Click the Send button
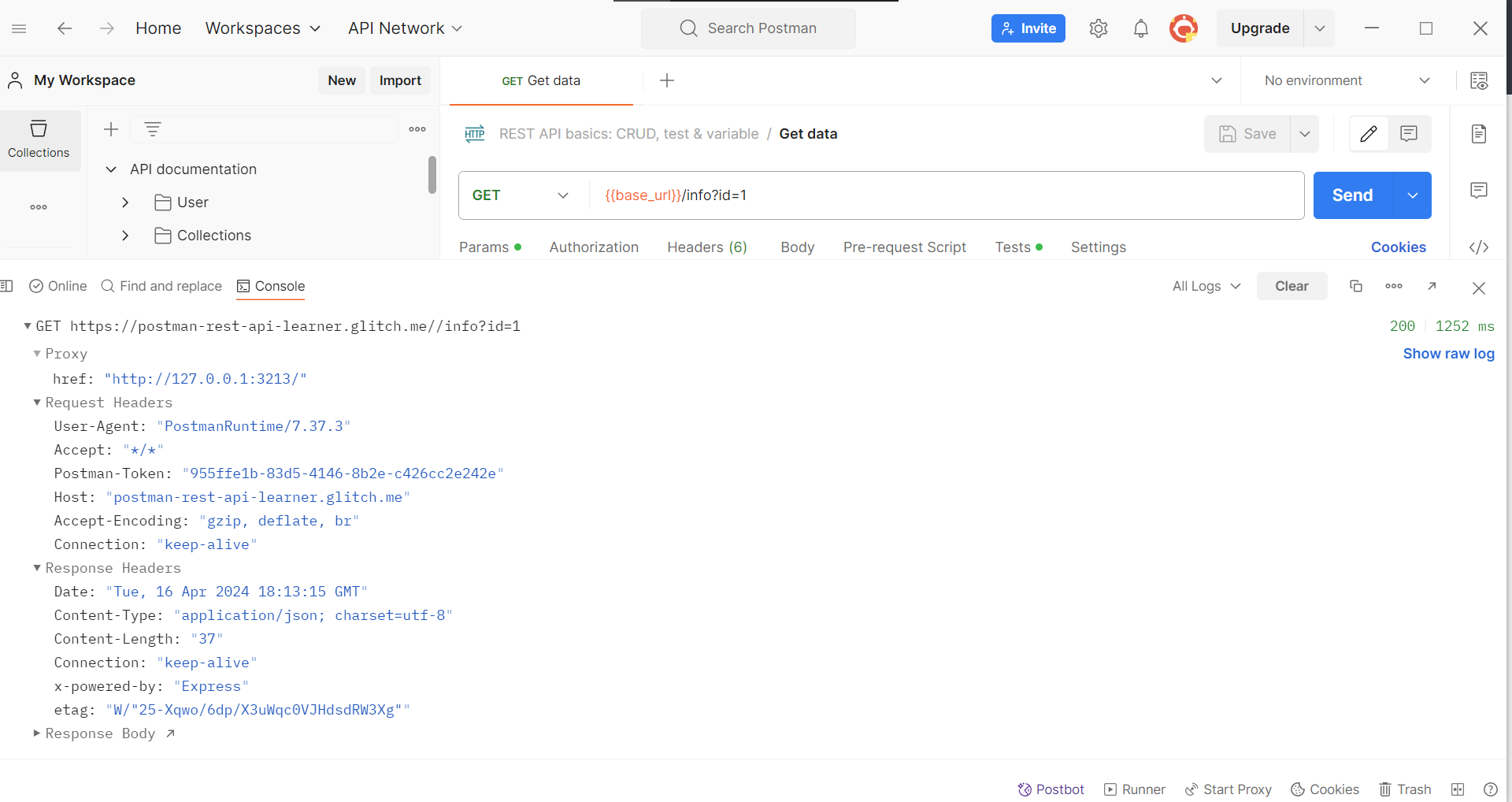This screenshot has width=1512, height=802. tap(1353, 195)
